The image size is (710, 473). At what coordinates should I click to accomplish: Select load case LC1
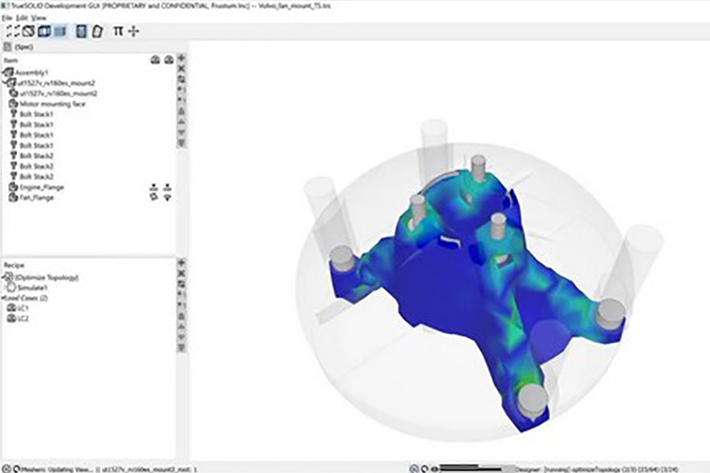pos(22,308)
